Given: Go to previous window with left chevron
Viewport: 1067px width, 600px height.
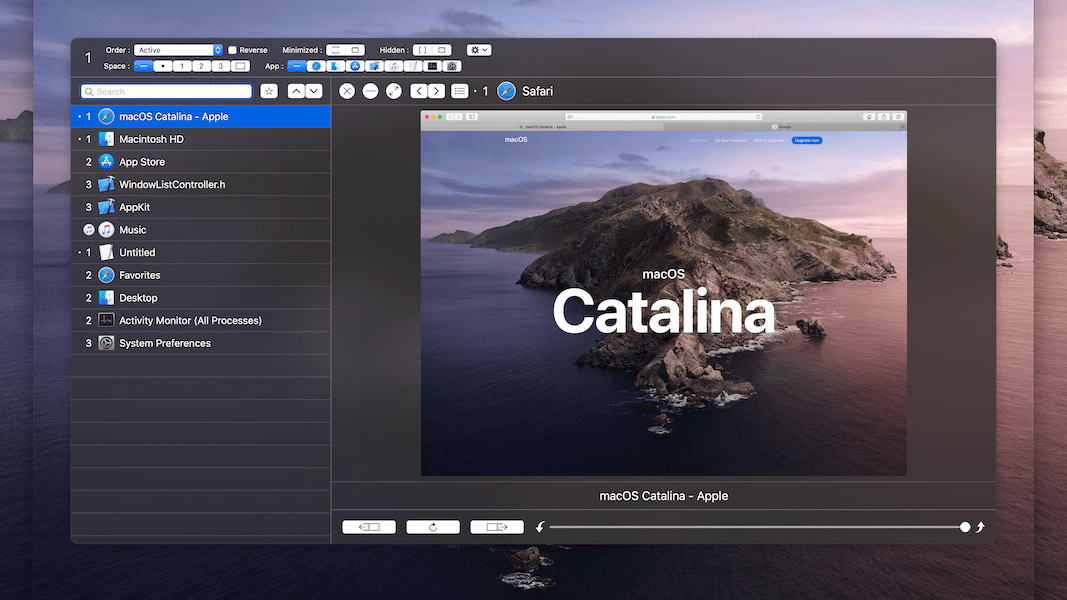Looking at the screenshot, I should pyautogui.click(x=419, y=91).
